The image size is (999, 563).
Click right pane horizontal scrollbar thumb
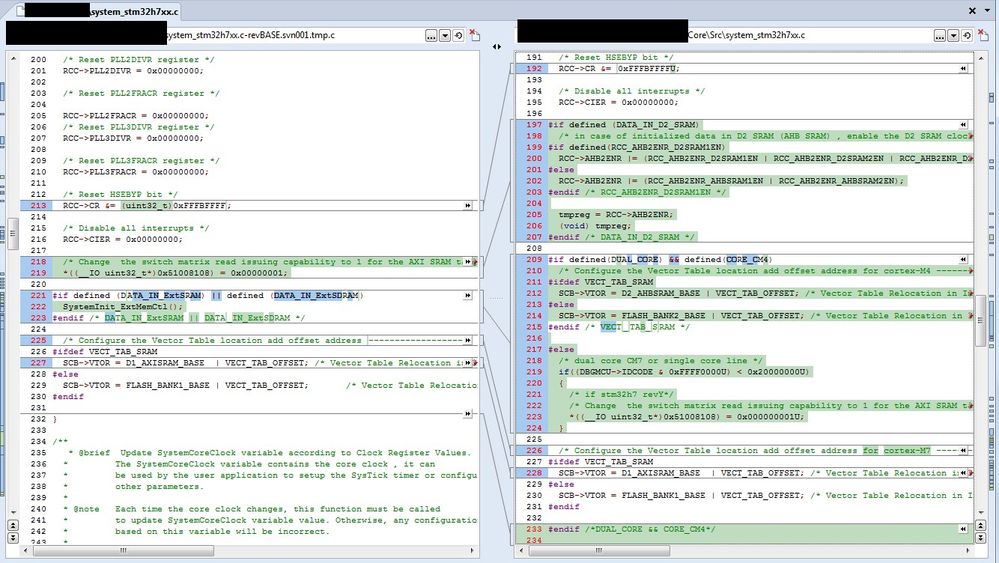[599, 550]
